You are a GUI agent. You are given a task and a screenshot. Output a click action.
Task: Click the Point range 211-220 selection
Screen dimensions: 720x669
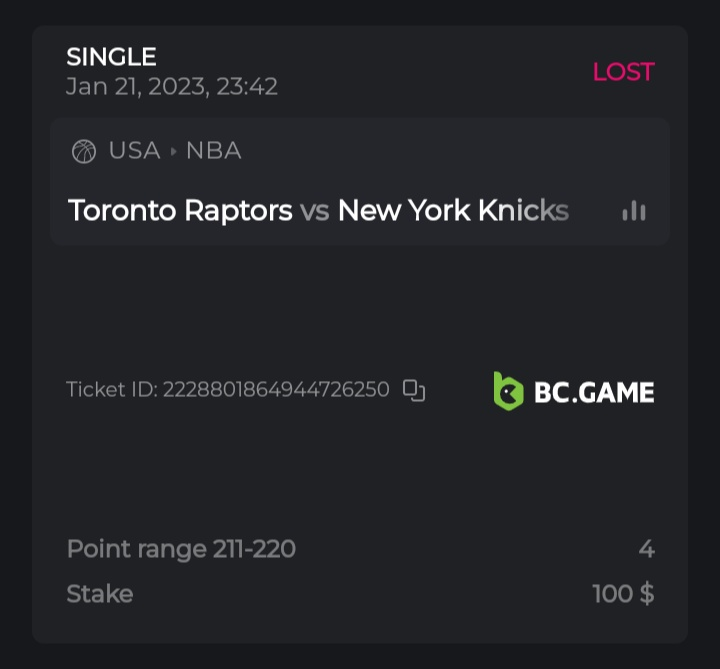pyautogui.click(x=181, y=549)
